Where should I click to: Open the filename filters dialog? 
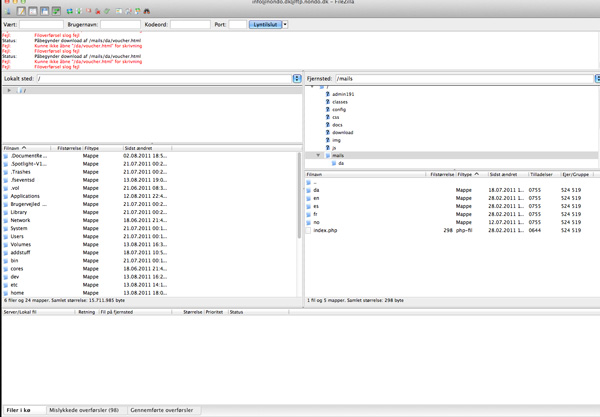click(x=119, y=11)
